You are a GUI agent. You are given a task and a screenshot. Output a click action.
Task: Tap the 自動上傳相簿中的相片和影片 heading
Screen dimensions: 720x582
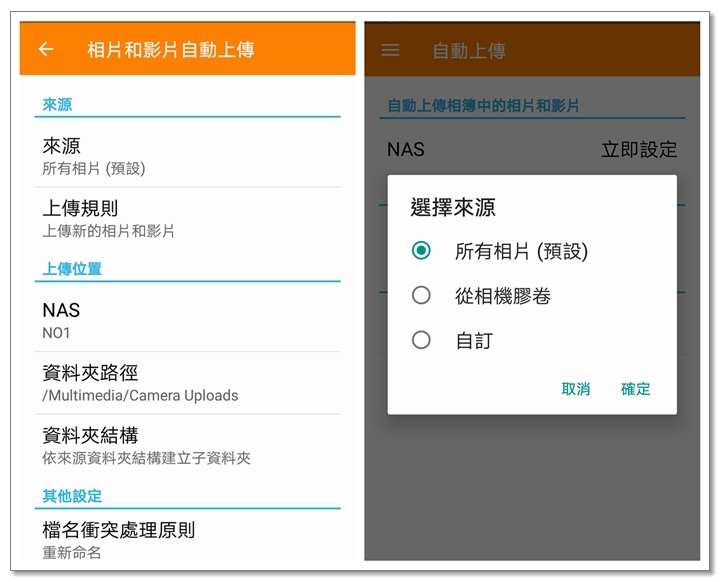pos(483,106)
